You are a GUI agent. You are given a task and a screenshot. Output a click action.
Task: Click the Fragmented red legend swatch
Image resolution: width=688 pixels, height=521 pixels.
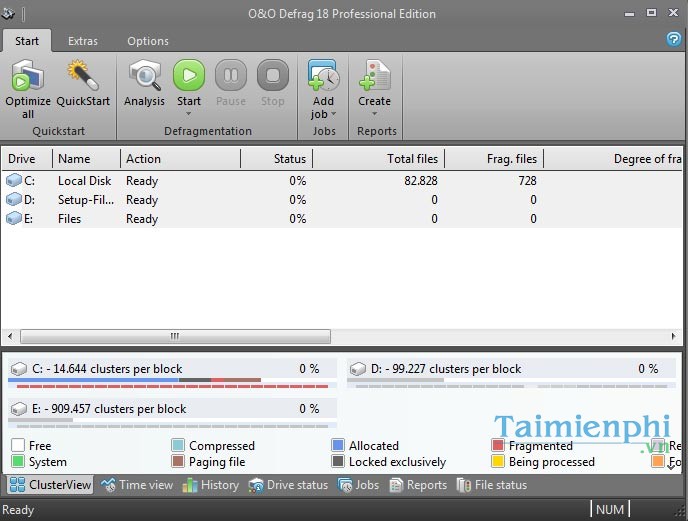[498, 445]
